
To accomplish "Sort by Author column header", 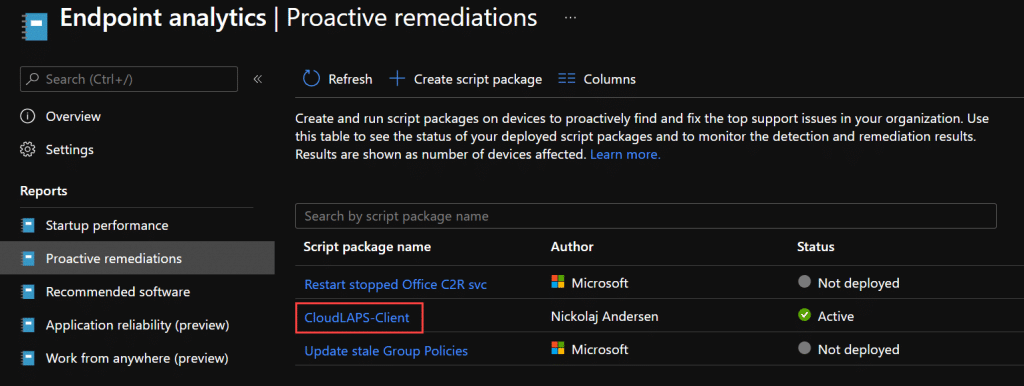I will coord(572,247).
